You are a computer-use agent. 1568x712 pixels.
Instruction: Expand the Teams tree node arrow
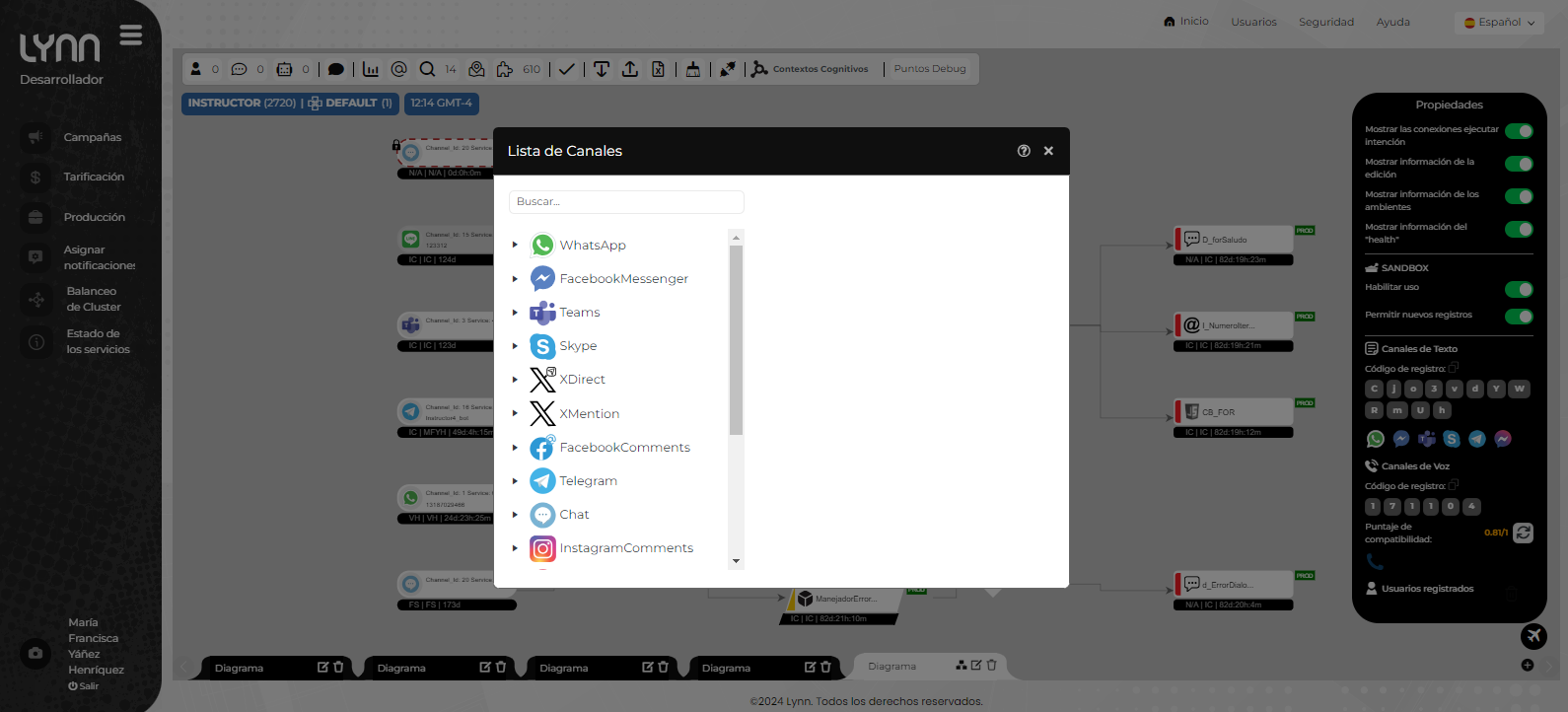point(515,313)
